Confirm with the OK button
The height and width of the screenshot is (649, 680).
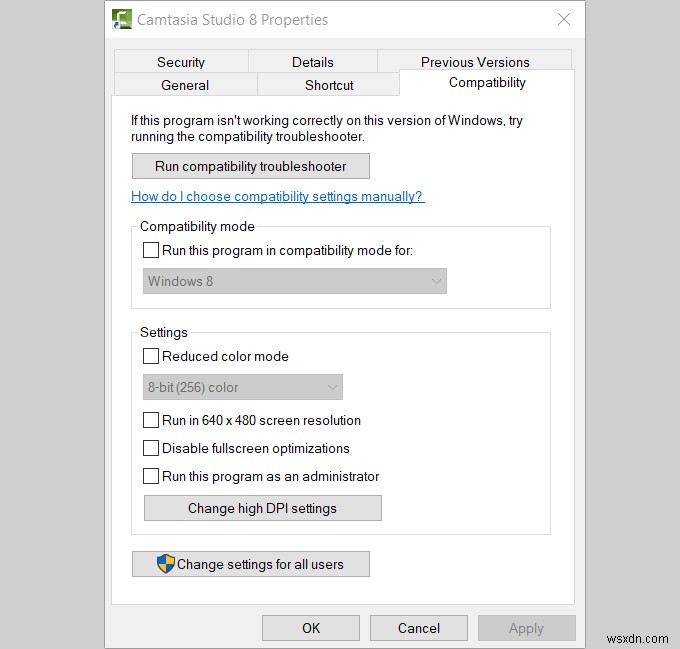311,628
